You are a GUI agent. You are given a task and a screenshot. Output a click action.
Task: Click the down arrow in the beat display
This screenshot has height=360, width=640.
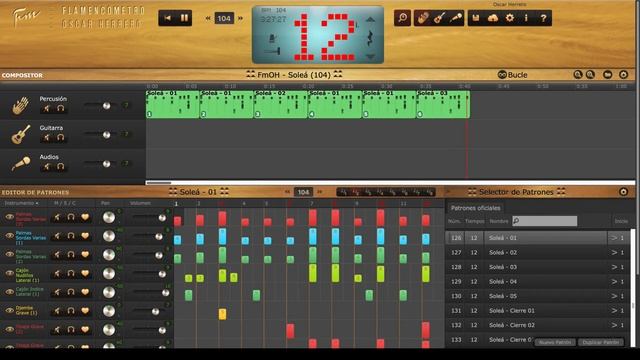370,57
